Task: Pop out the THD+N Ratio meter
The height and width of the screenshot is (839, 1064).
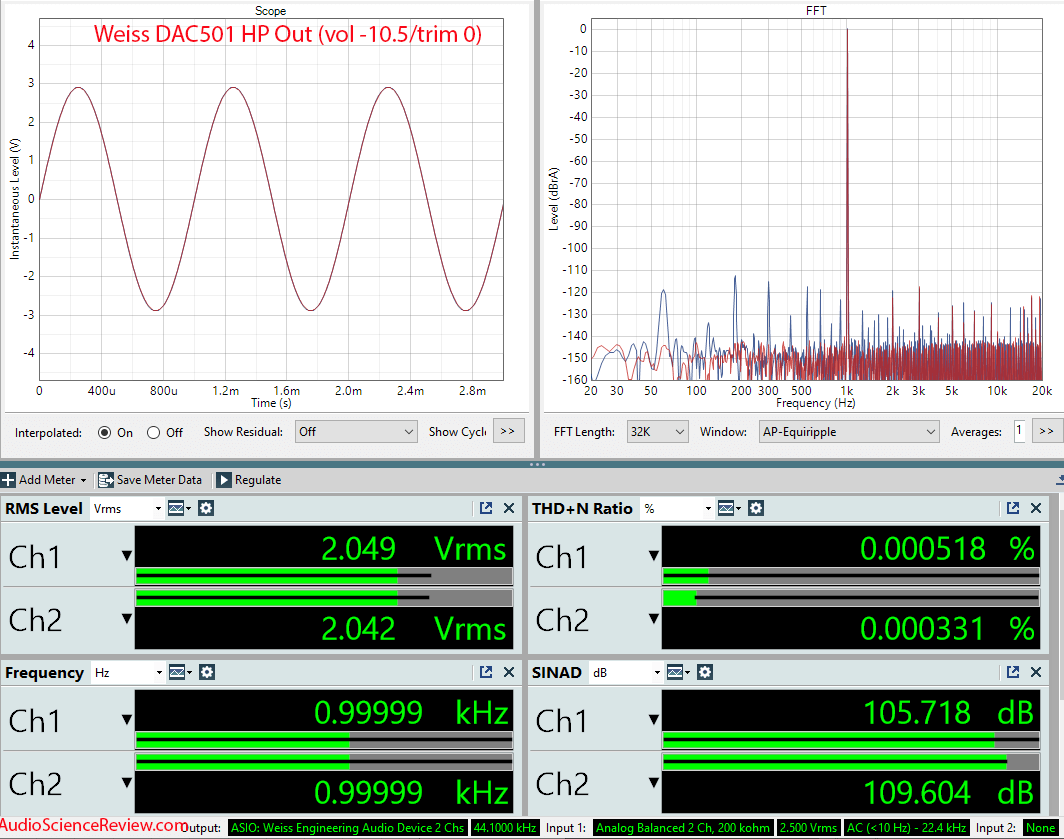Action: click(1013, 508)
